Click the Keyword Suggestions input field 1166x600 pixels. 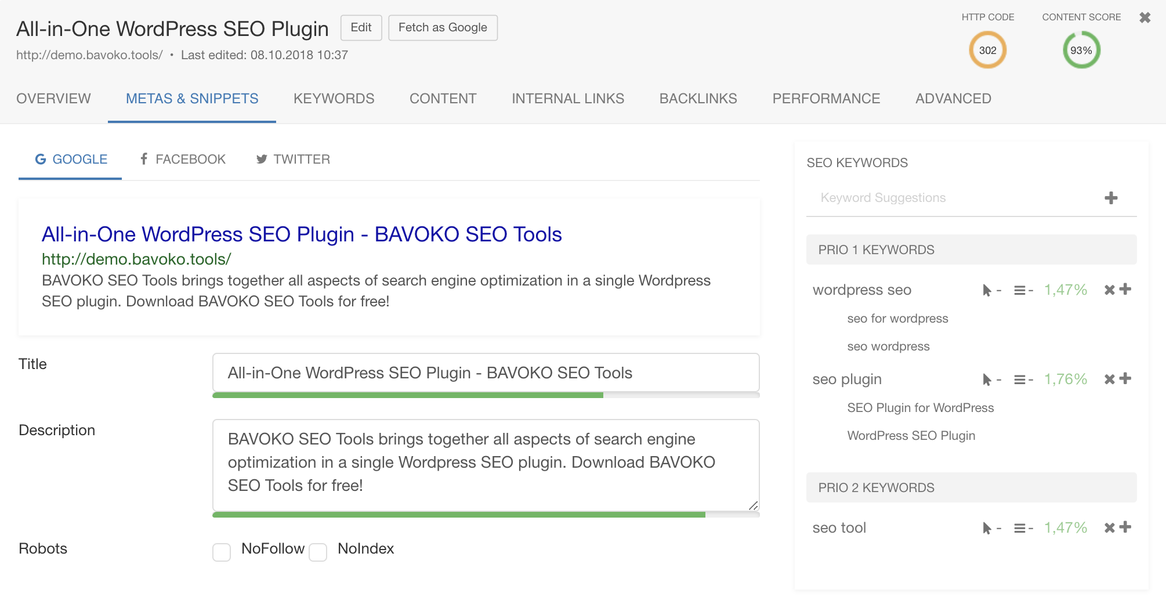(x=956, y=198)
